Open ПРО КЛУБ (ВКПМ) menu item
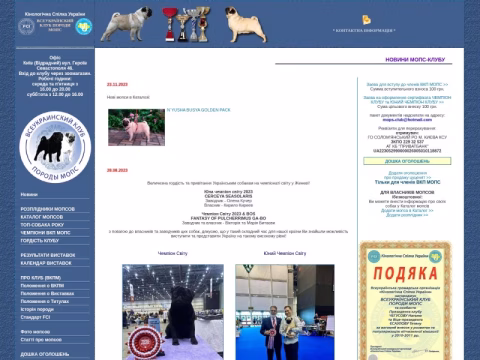This screenshot has height=360, width=480. 41,278
